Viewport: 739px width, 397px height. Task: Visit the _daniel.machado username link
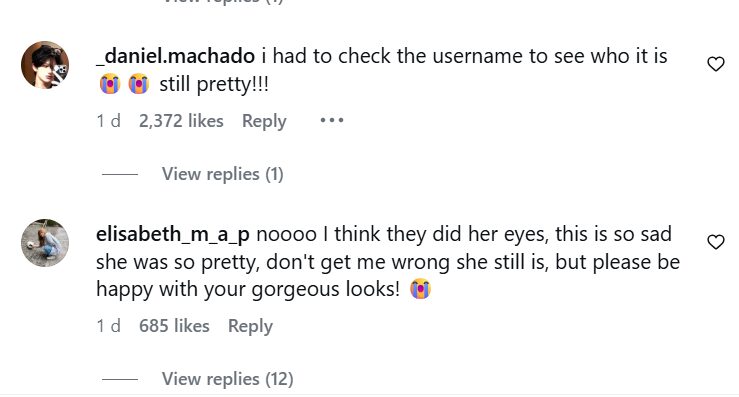click(x=175, y=56)
